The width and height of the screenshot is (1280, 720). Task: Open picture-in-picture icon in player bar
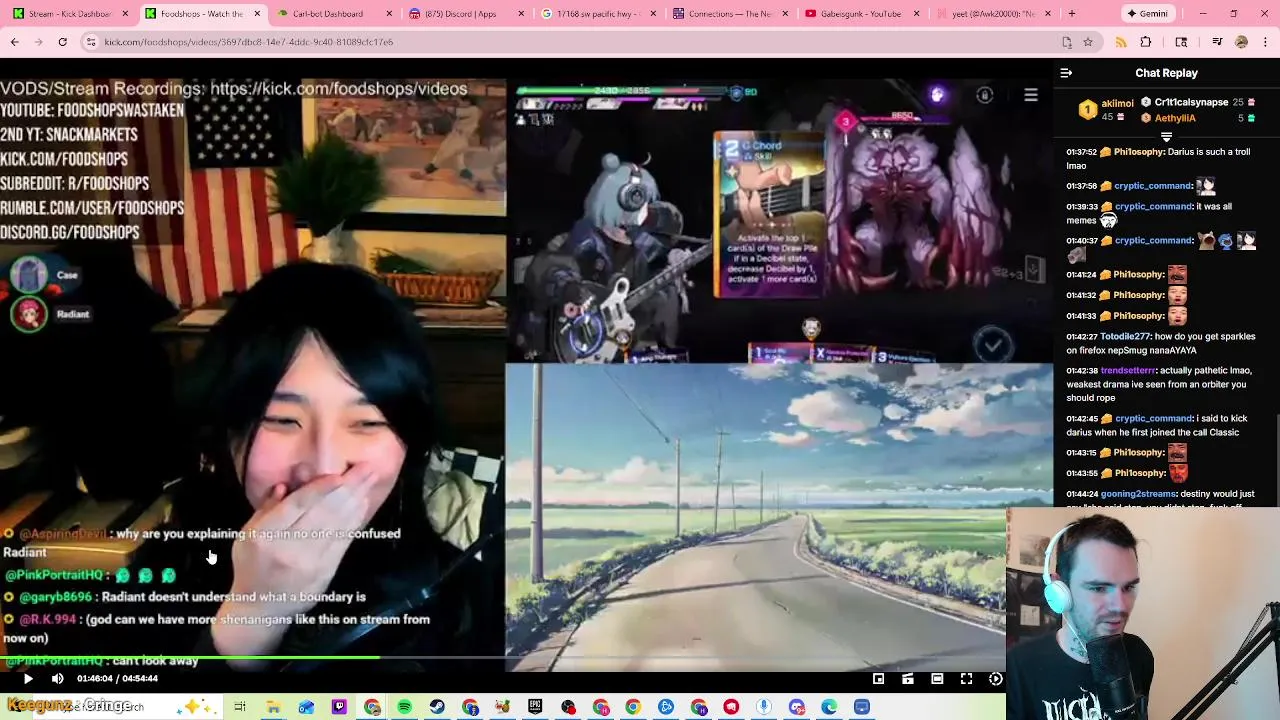pos(878,679)
